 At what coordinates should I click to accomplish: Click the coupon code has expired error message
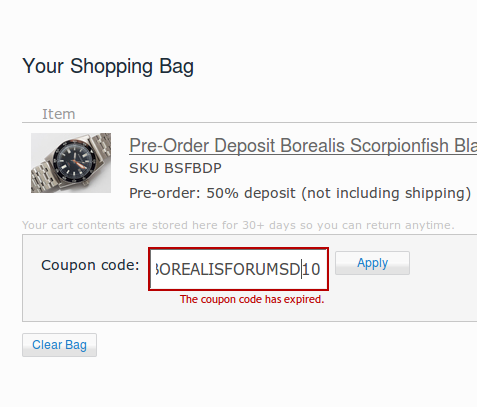pyautogui.click(x=252, y=299)
